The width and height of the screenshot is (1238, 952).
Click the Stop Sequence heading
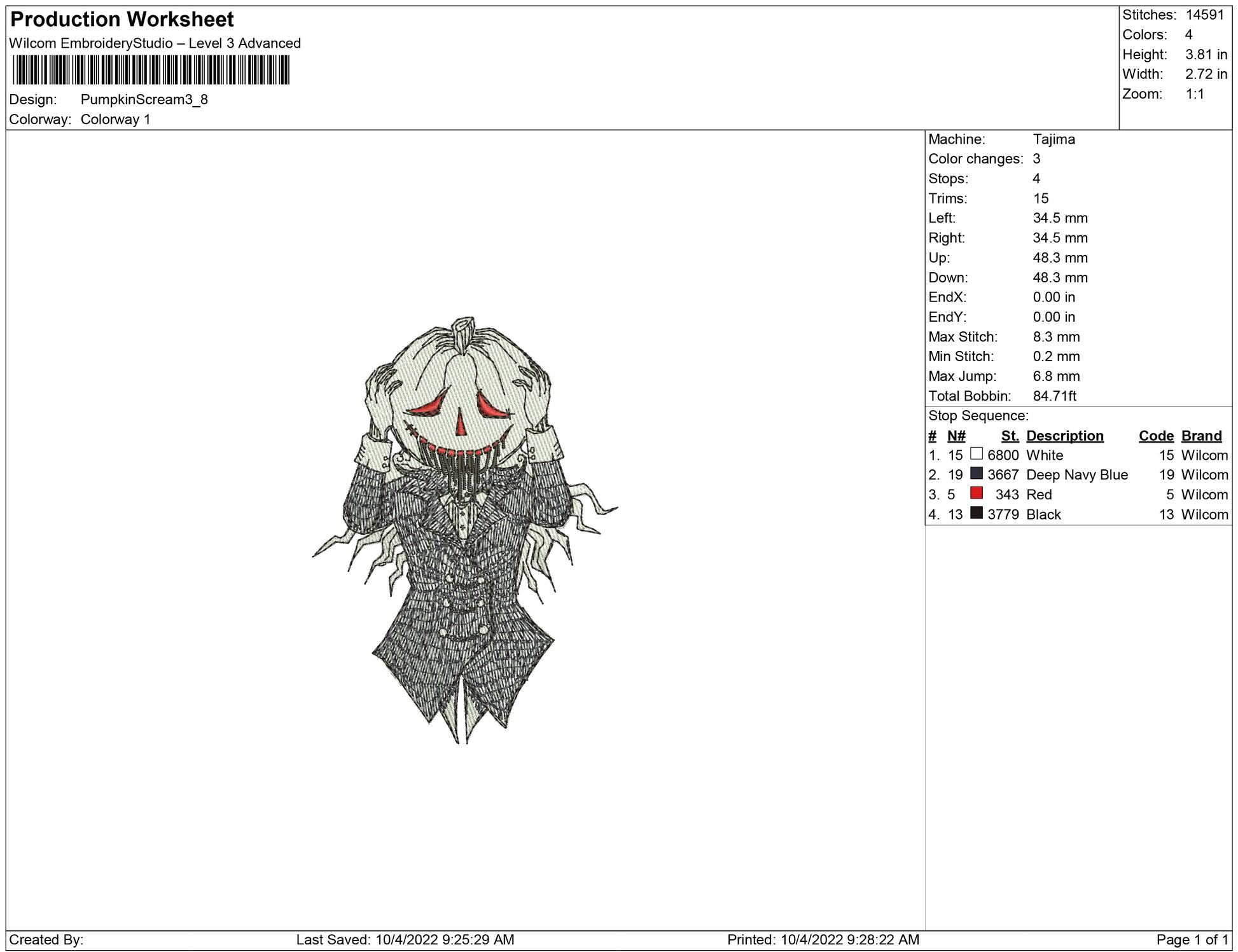(x=978, y=416)
